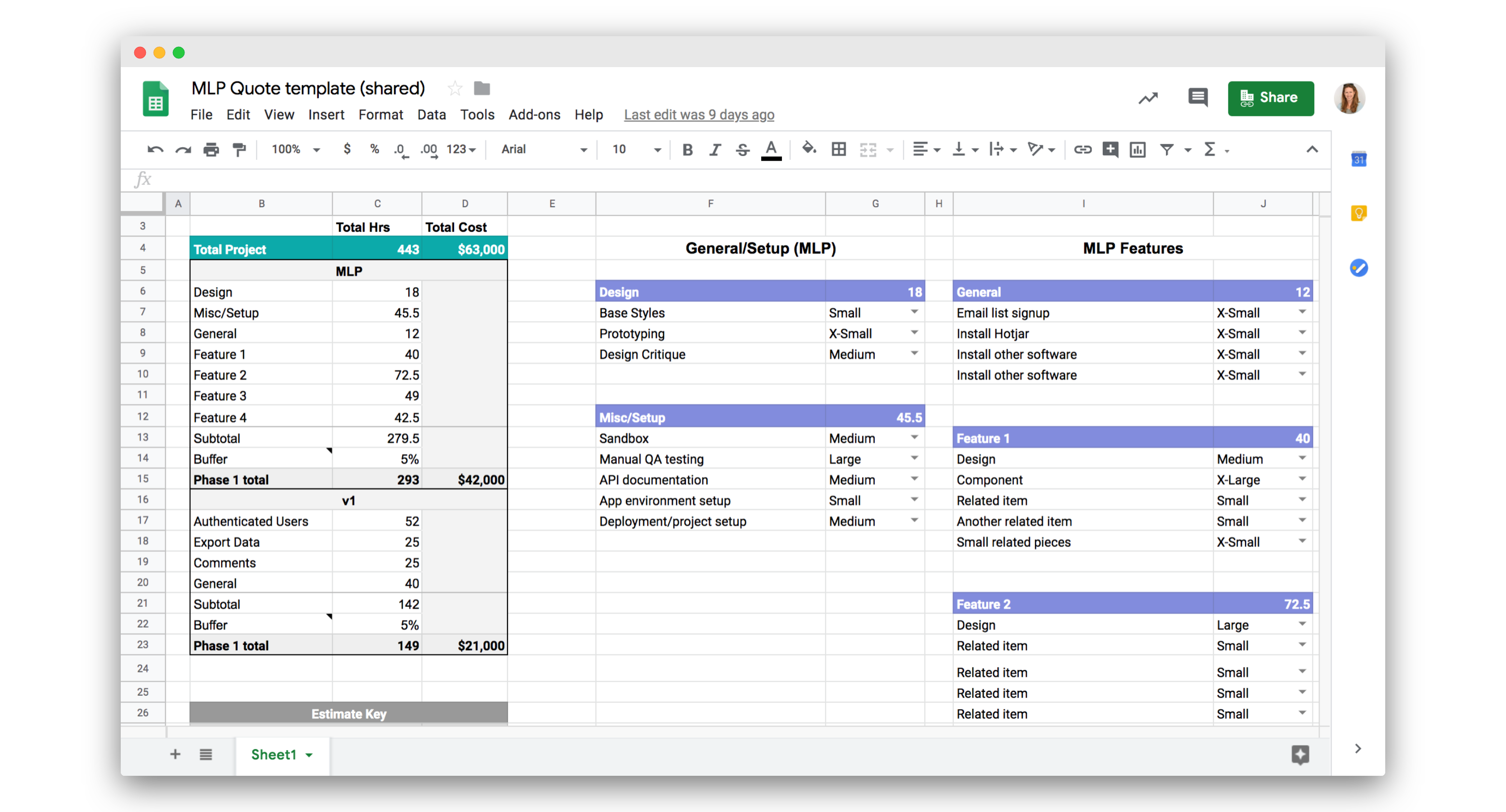Click the document title MLP Quote template
The height and width of the screenshot is (812, 1506).
pos(308,88)
